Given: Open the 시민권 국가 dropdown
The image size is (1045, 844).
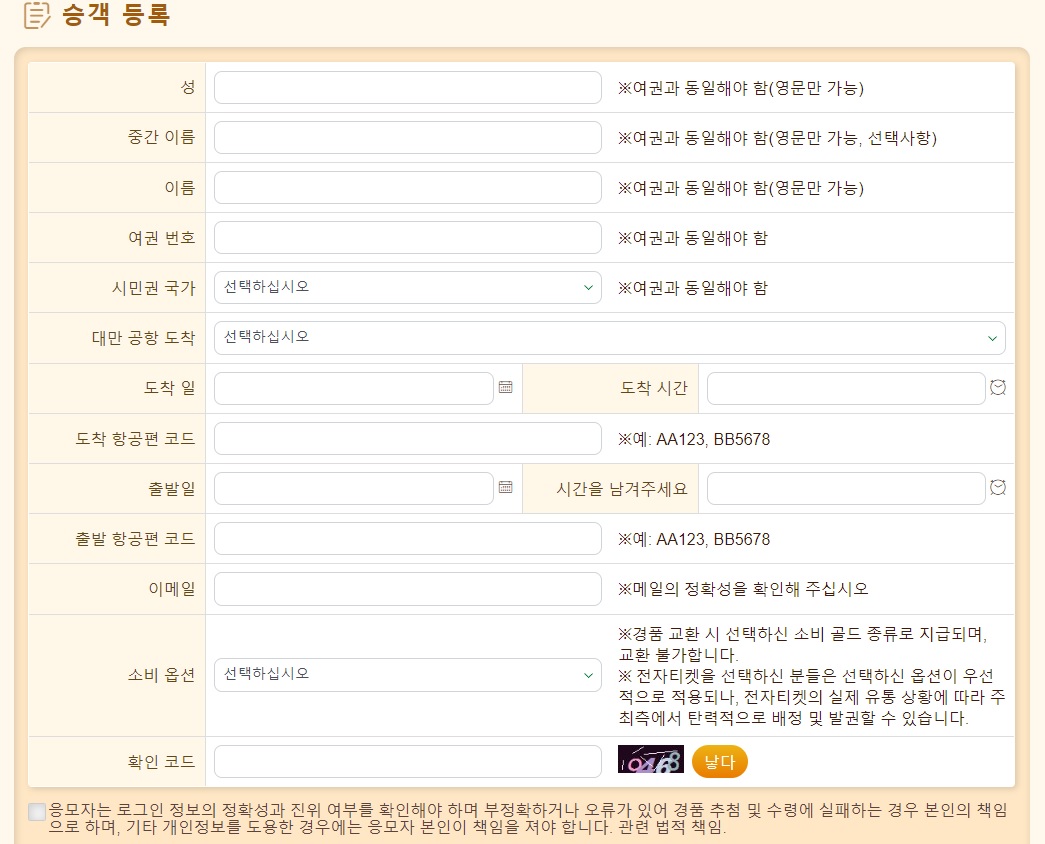Looking at the screenshot, I should 408,287.
